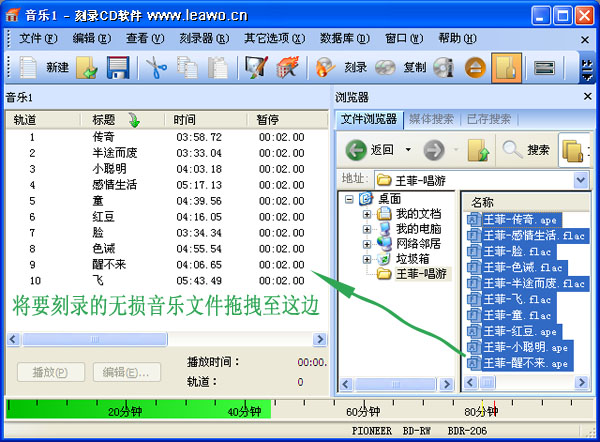Click the magnifier search button

coord(527,150)
